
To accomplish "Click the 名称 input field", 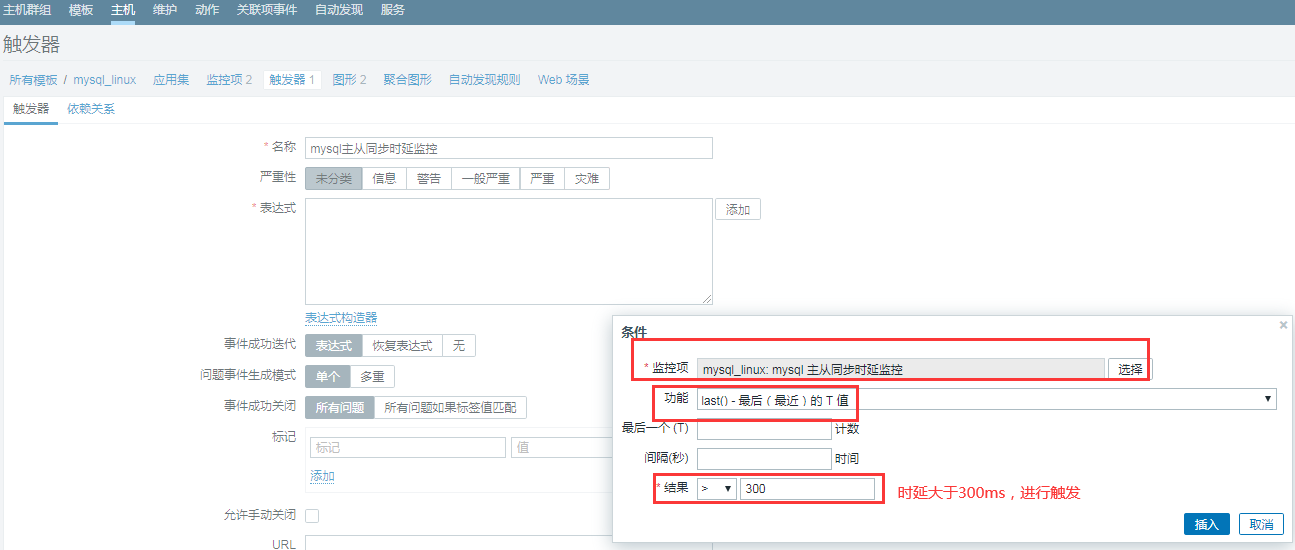I will 509,148.
